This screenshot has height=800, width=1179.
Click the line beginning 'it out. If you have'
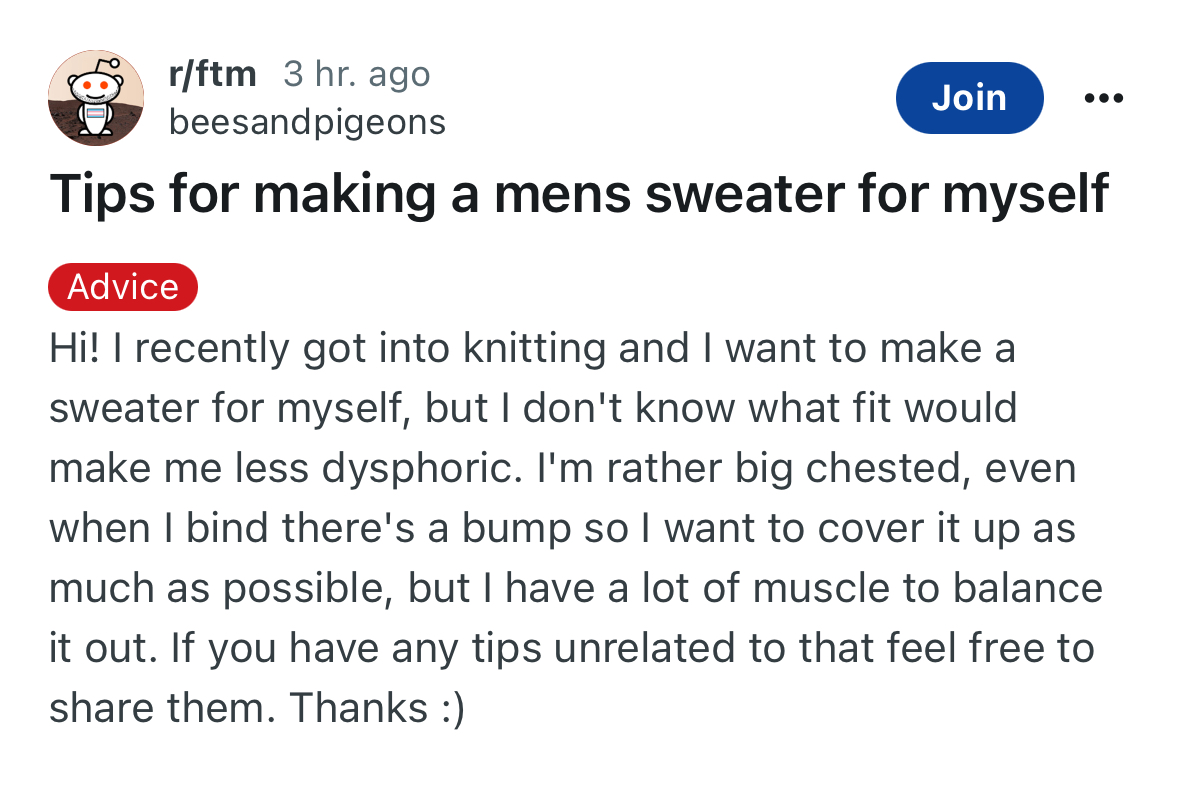[571, 648]
